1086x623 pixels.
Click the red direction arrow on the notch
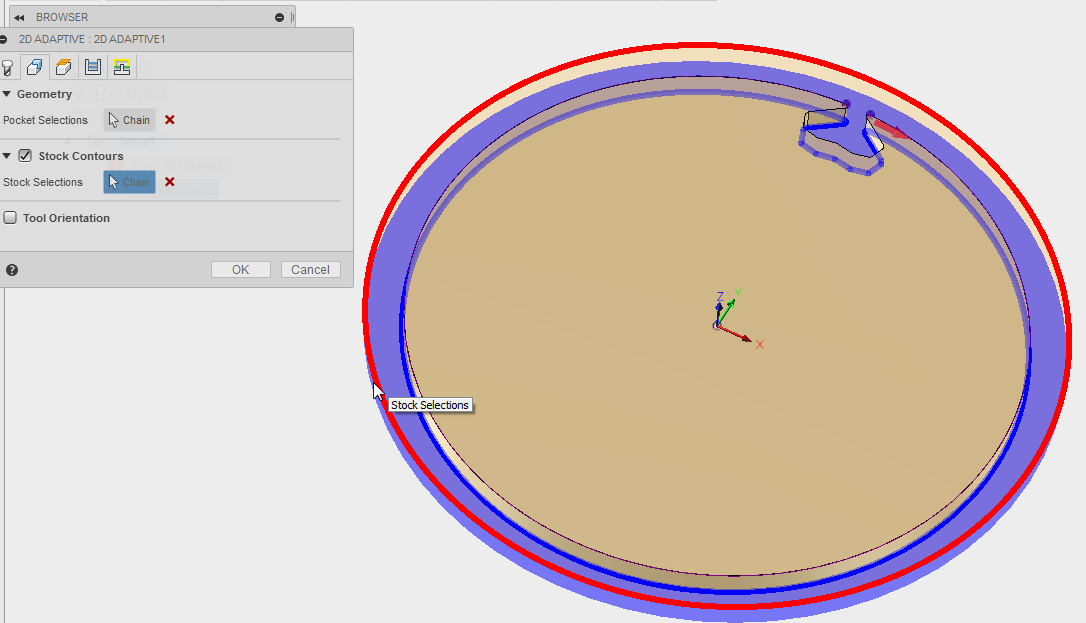(891, 129)
